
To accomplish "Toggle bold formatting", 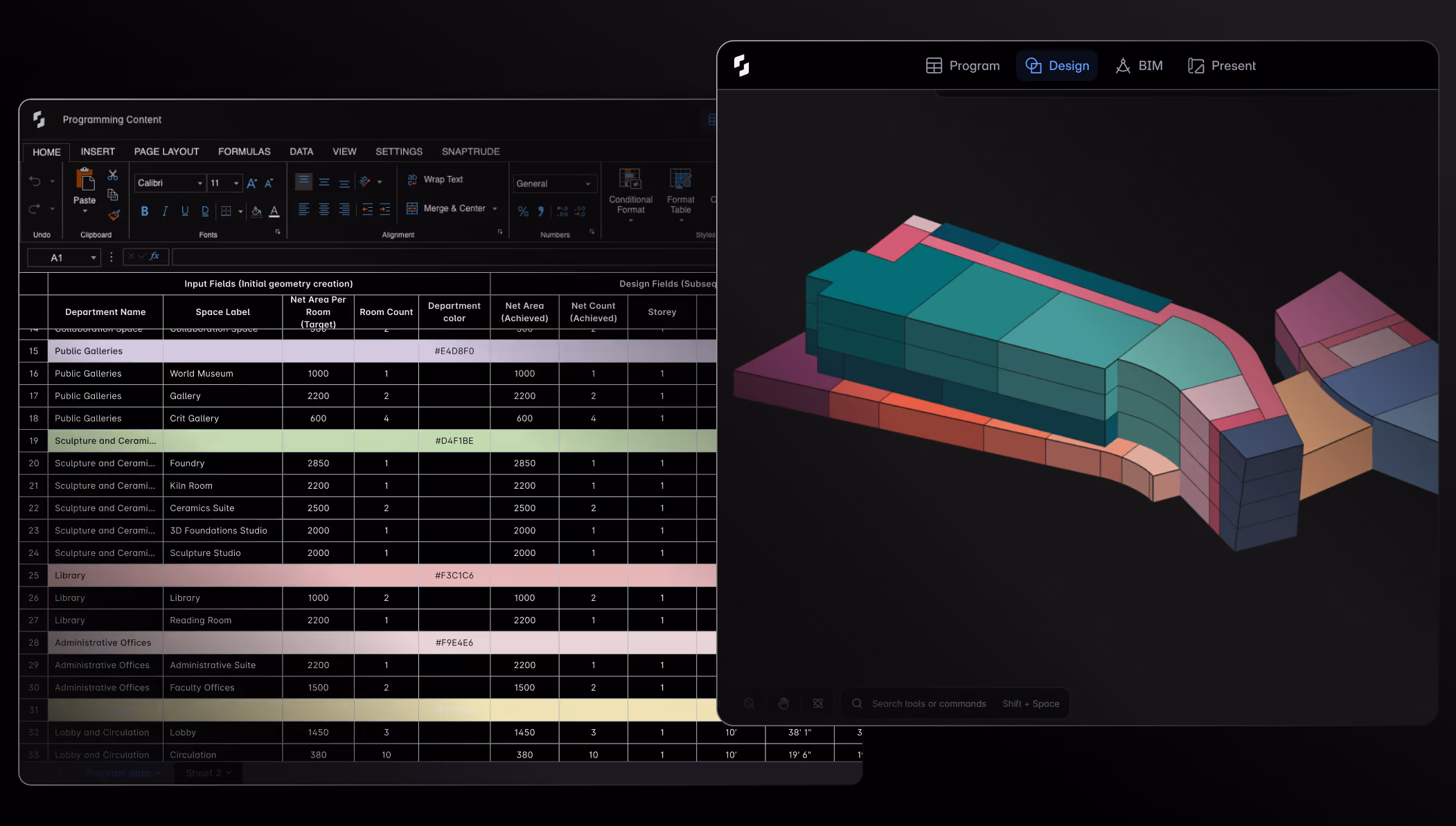I will [145, 211].
